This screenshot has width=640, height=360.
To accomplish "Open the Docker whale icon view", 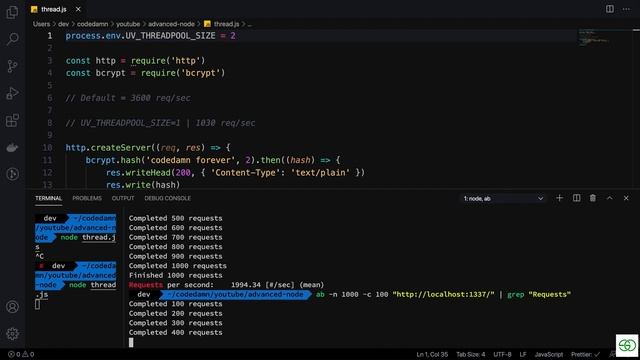I will click(12, 147).
